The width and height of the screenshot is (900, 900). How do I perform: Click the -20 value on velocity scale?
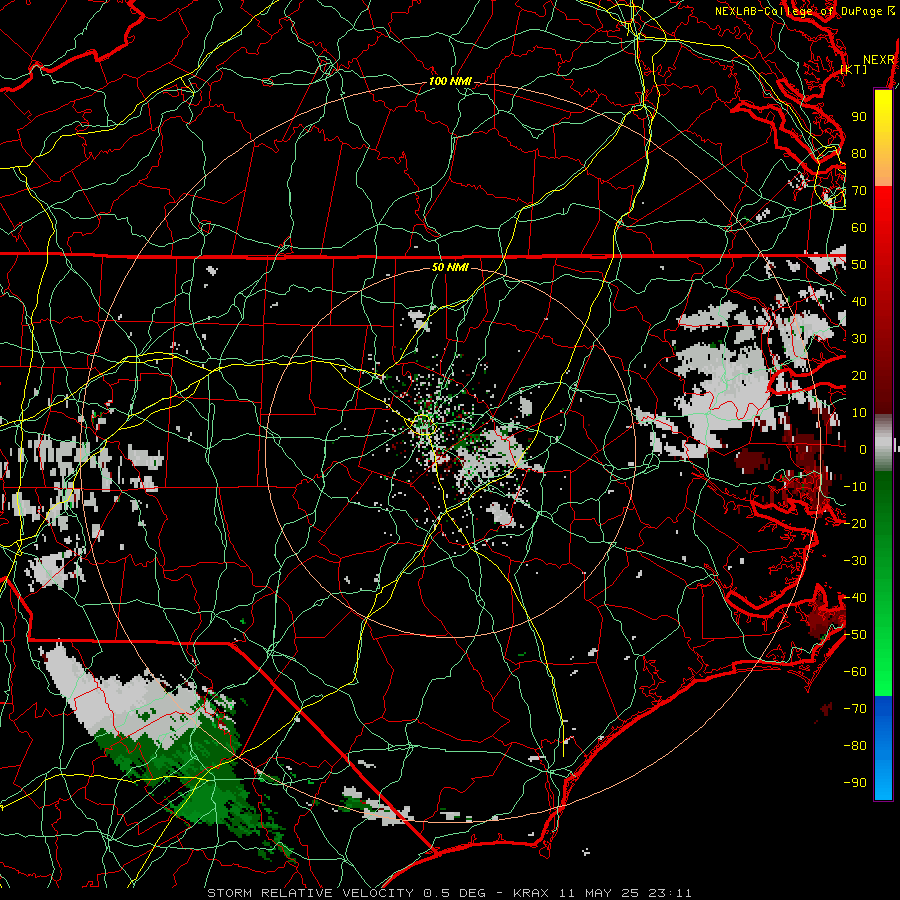click(855, 524)
